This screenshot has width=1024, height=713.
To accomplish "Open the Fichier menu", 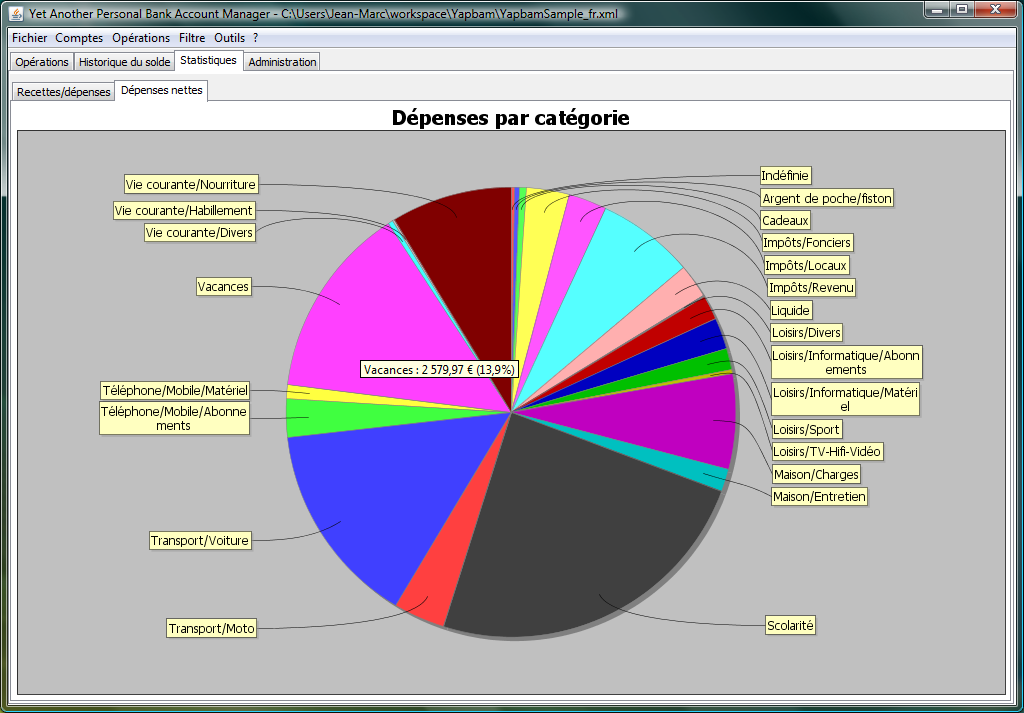I will click(x=29, y=38).
